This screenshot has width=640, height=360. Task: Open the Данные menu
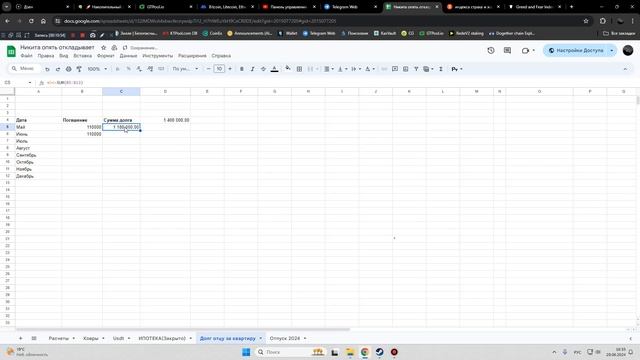[x=129, y=56]
